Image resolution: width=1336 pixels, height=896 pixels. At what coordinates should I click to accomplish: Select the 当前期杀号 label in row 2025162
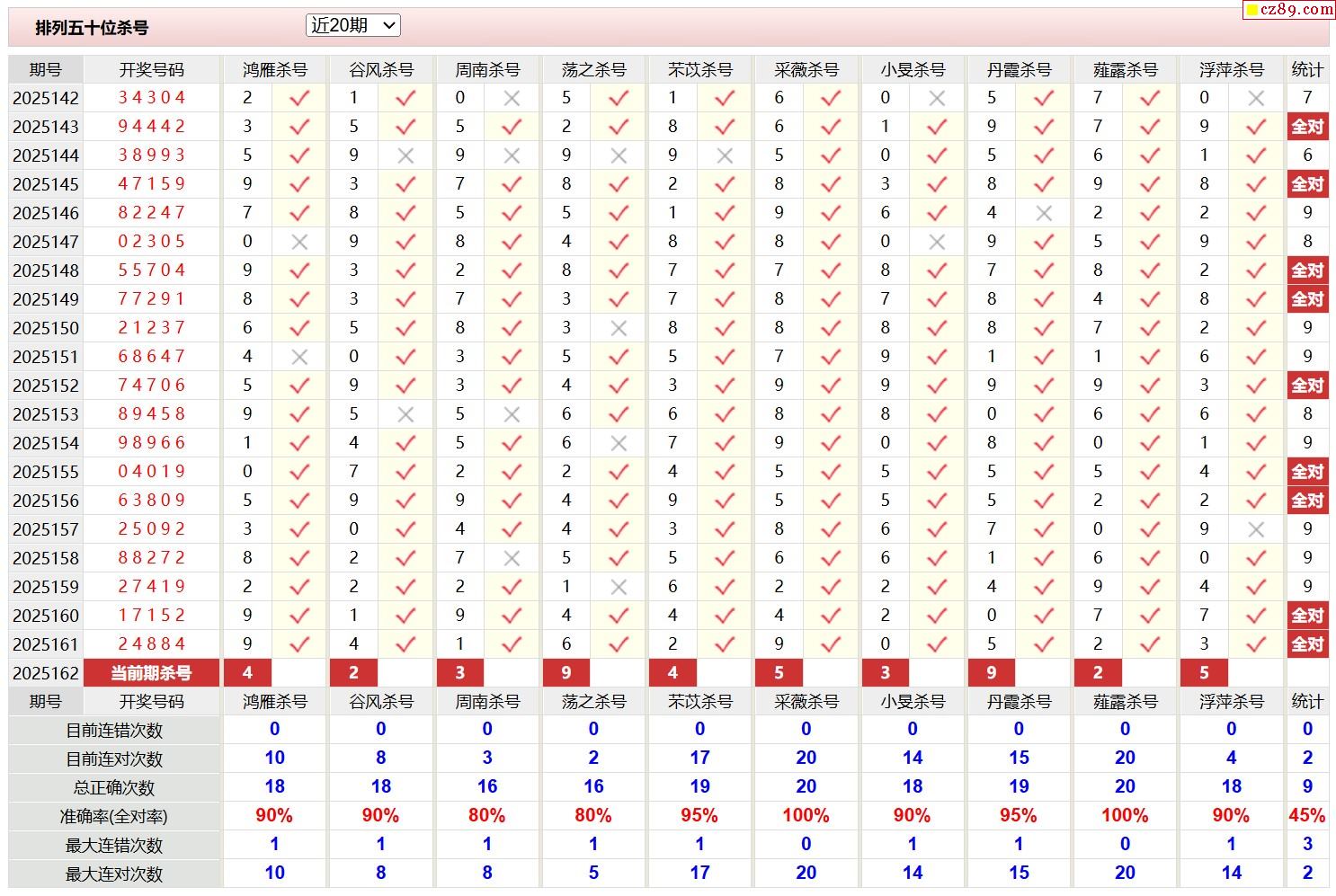pos(152,673)
